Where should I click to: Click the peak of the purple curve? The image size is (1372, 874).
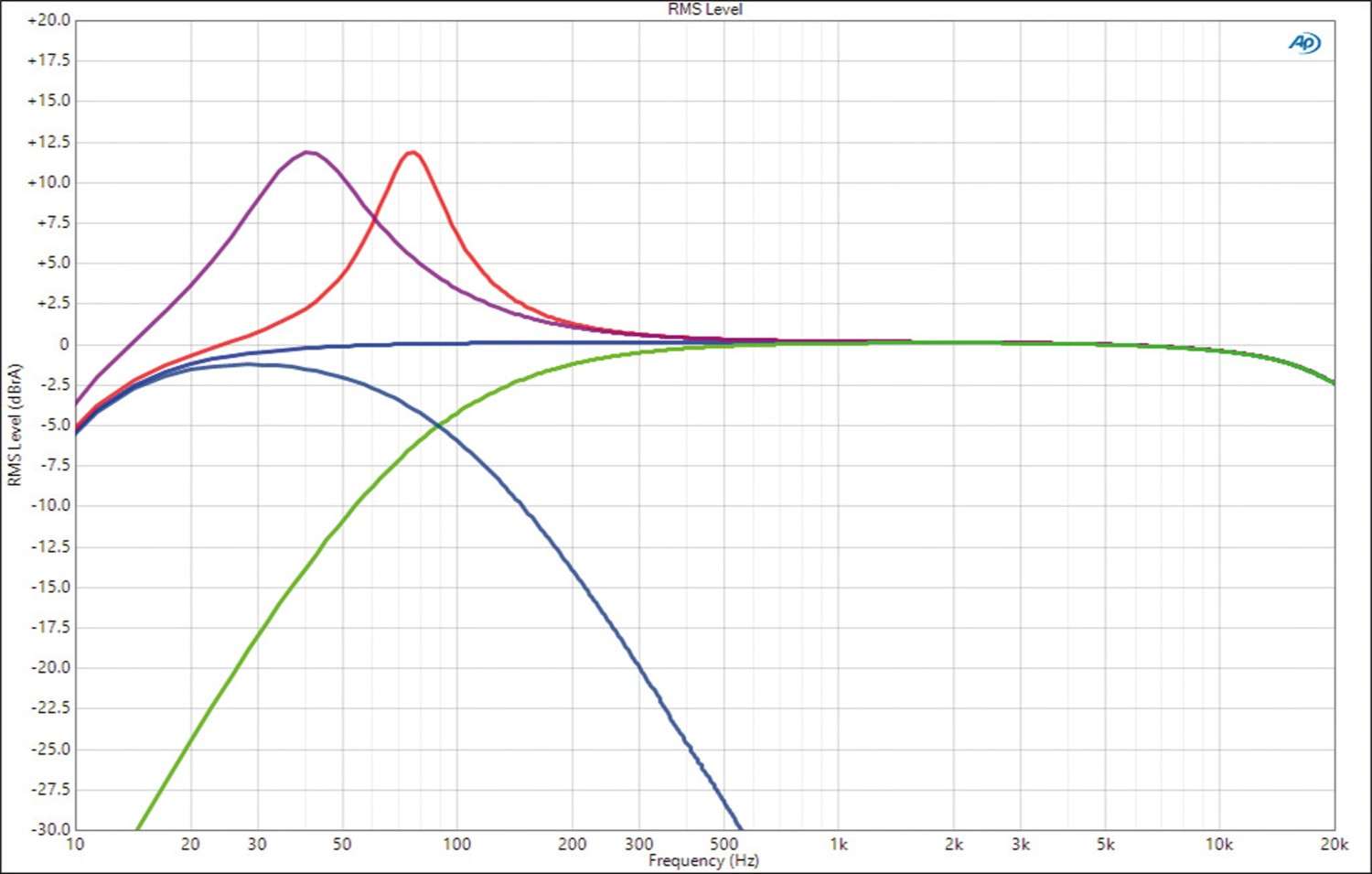coord(308,152)
